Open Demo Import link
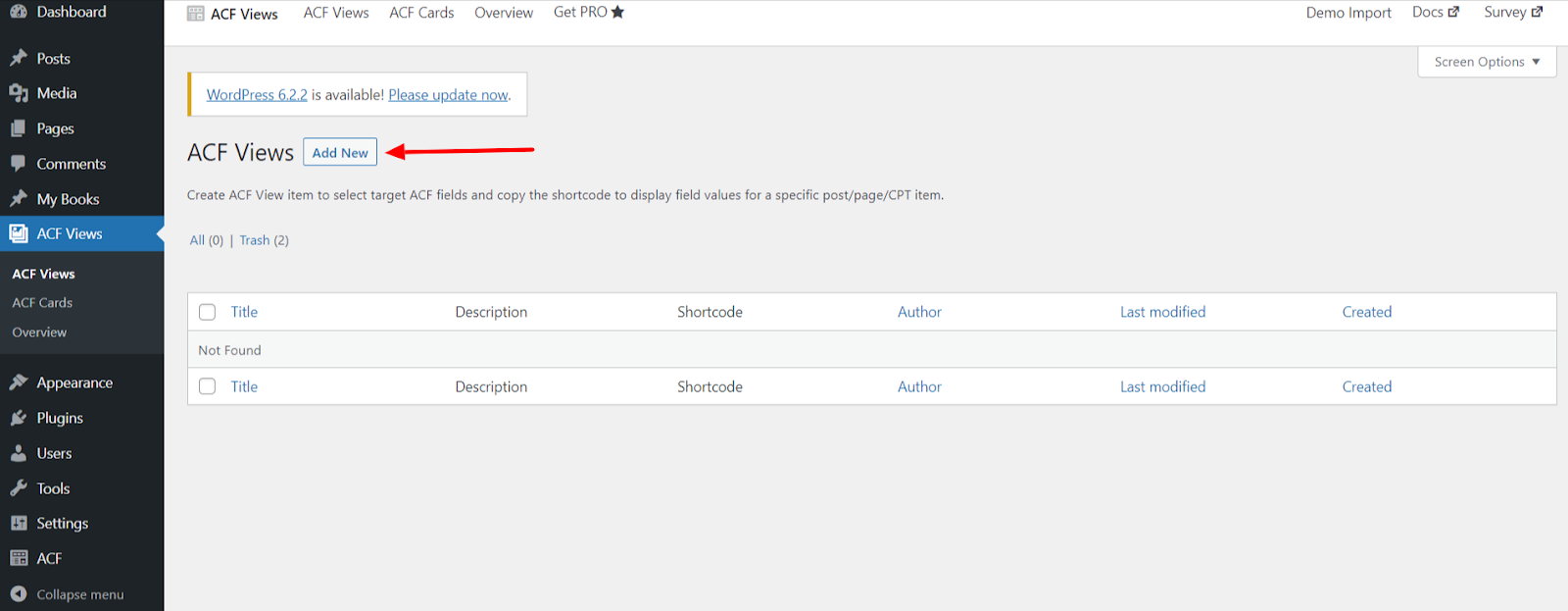 click(x=1348, y=13)
